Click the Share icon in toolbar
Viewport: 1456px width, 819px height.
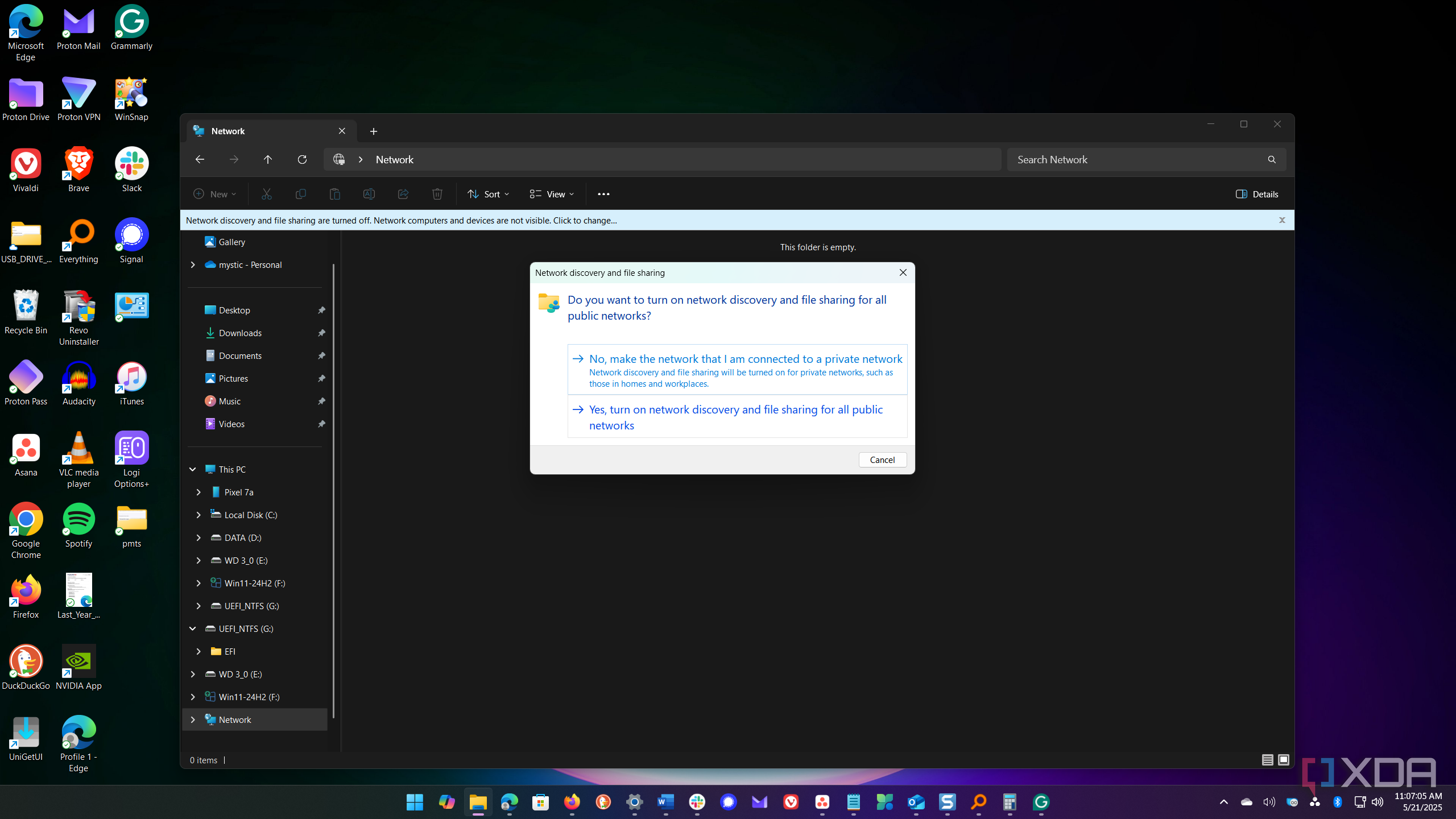pyautogui.click(x=403, y=194)
